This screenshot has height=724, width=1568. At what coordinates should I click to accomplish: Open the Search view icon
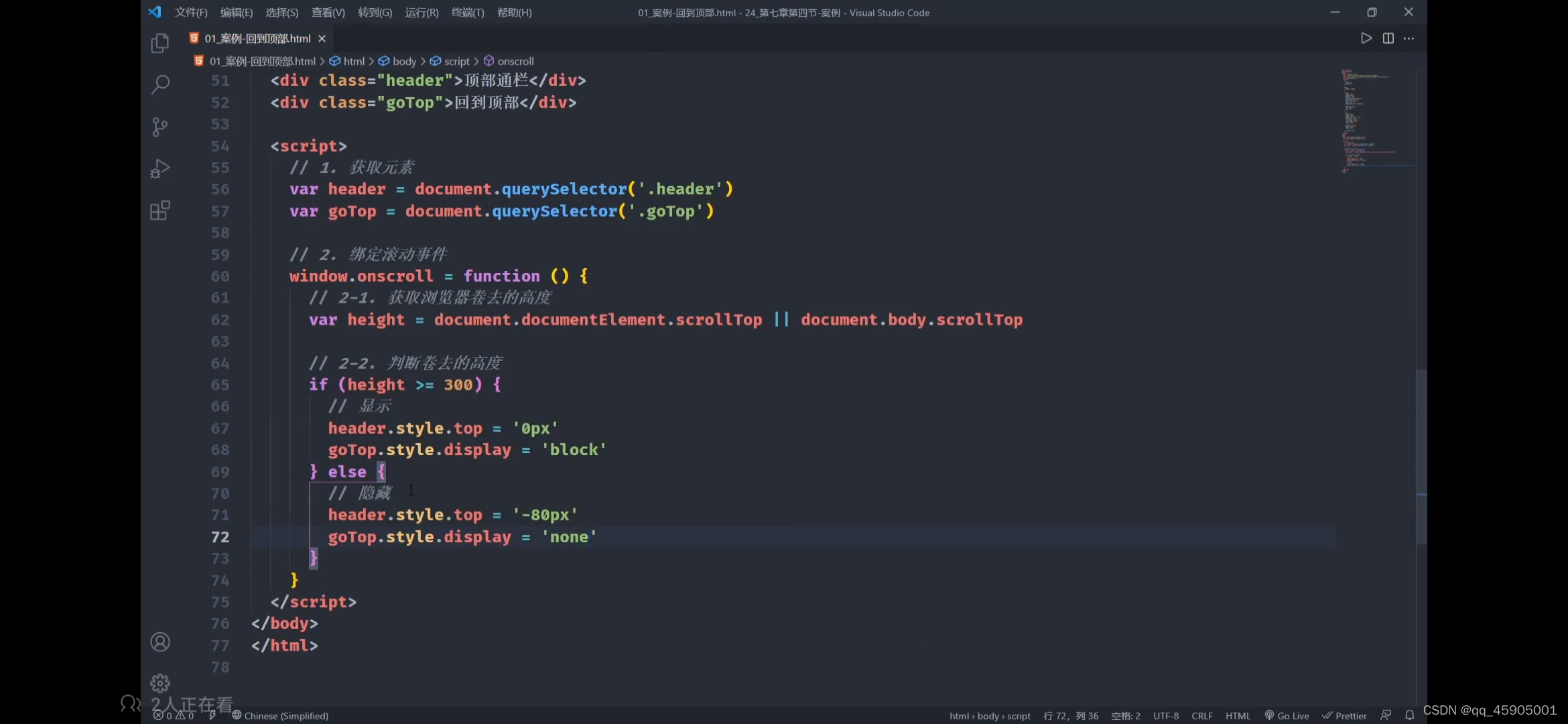click(x=159, y=85)
